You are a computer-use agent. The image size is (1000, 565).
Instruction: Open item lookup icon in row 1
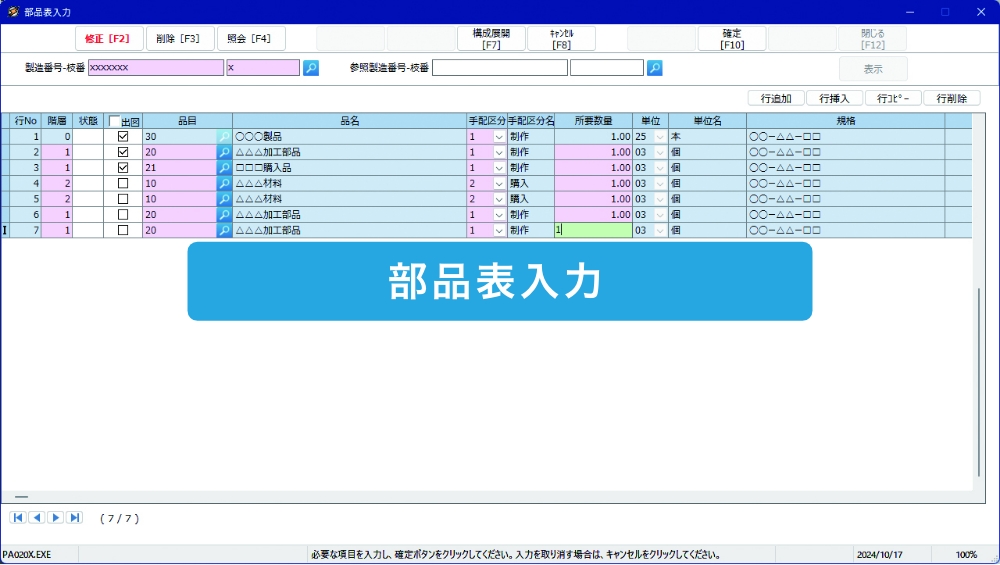point(224,137)
